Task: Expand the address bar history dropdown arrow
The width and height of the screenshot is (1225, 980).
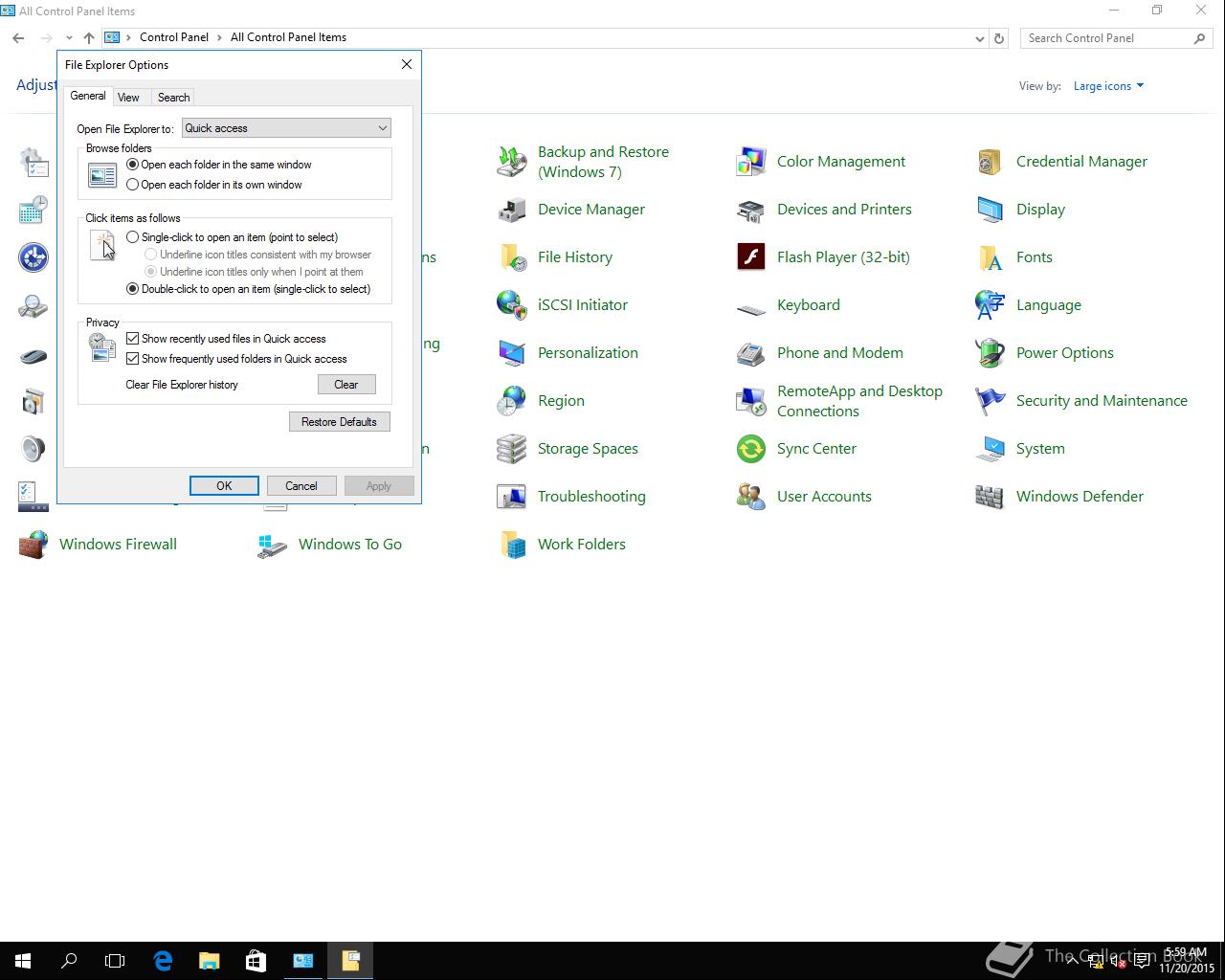Action: [979, 38]
